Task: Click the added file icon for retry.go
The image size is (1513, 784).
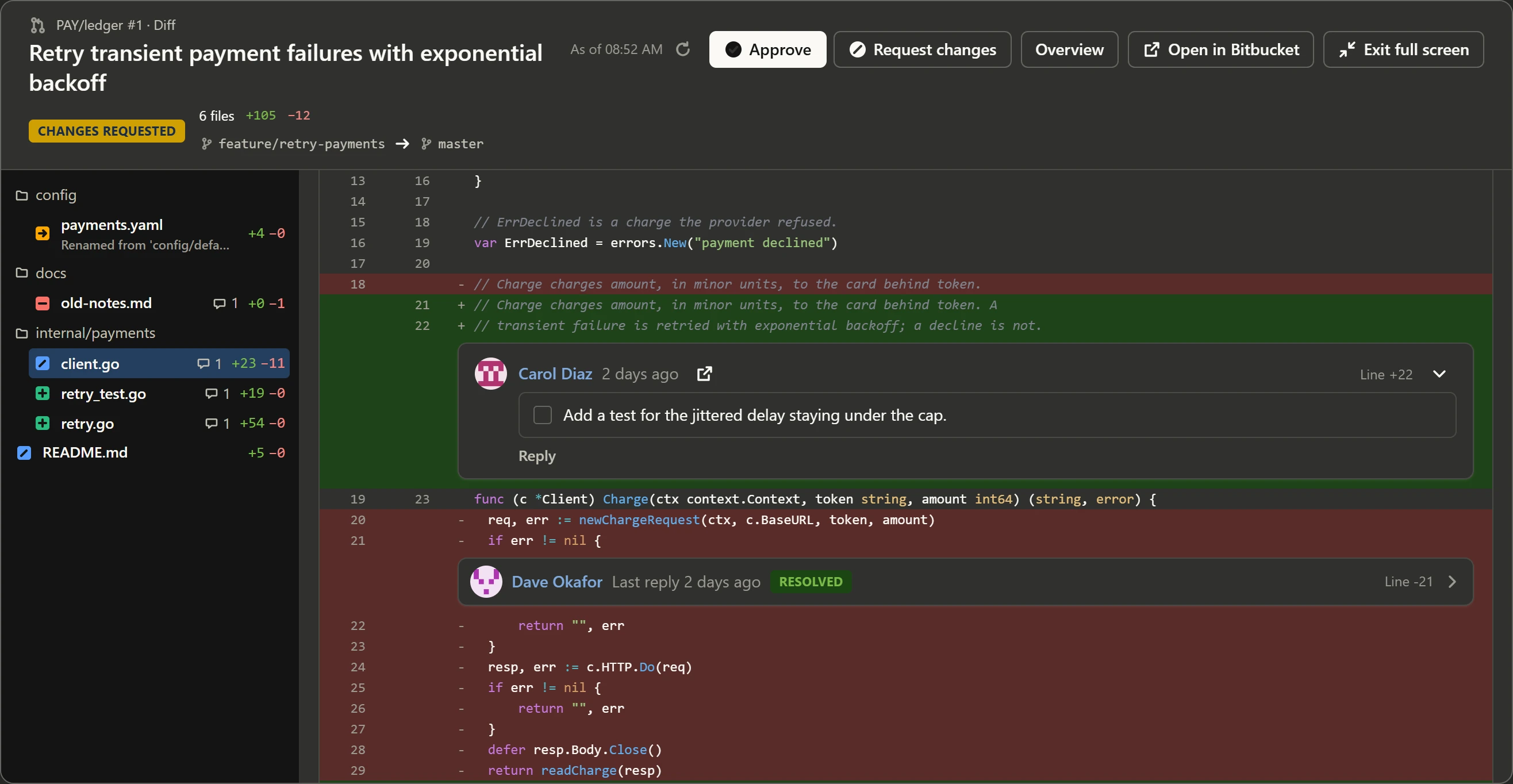Action: tap(43, 424)
